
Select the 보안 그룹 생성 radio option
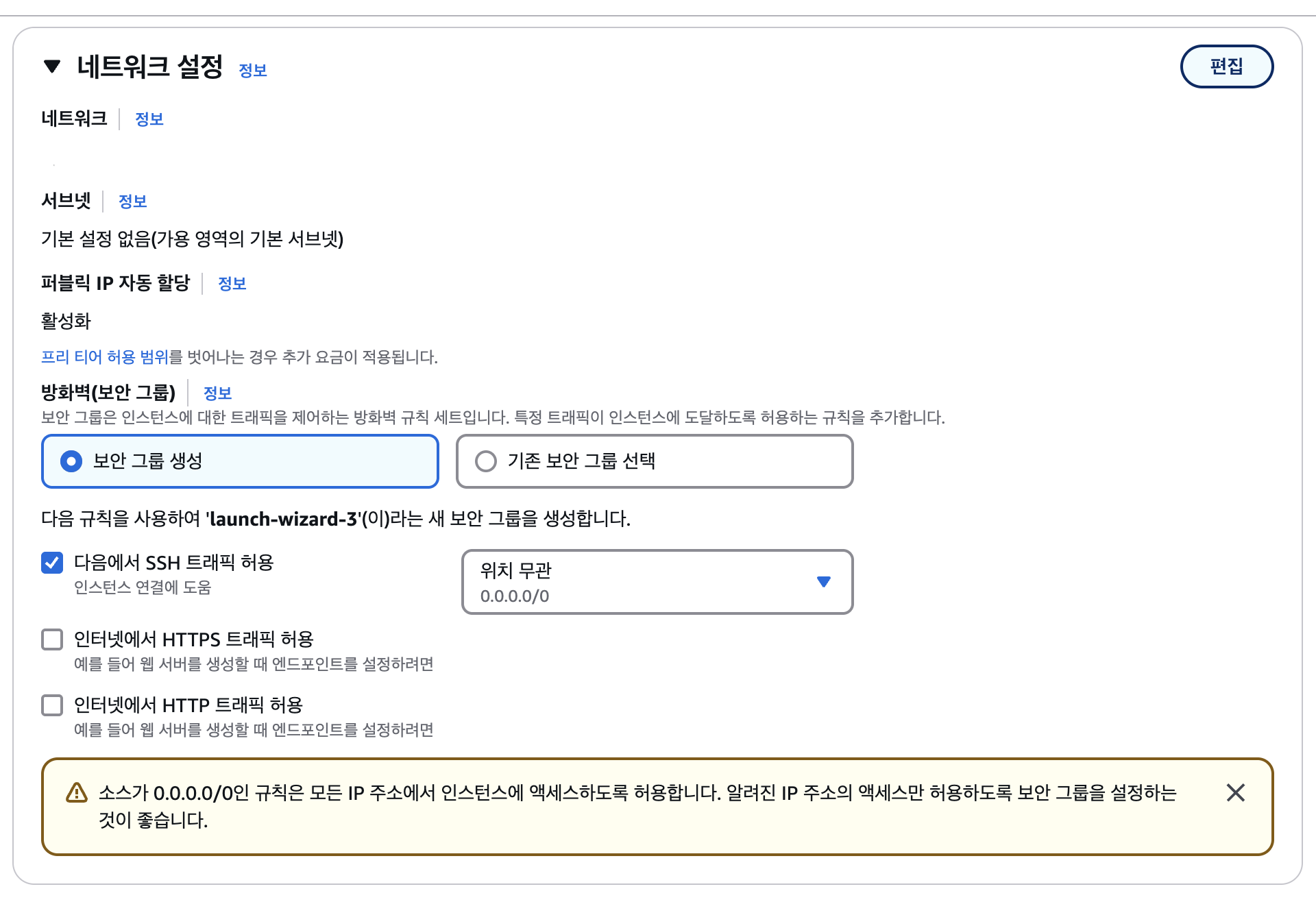point(71,461)
